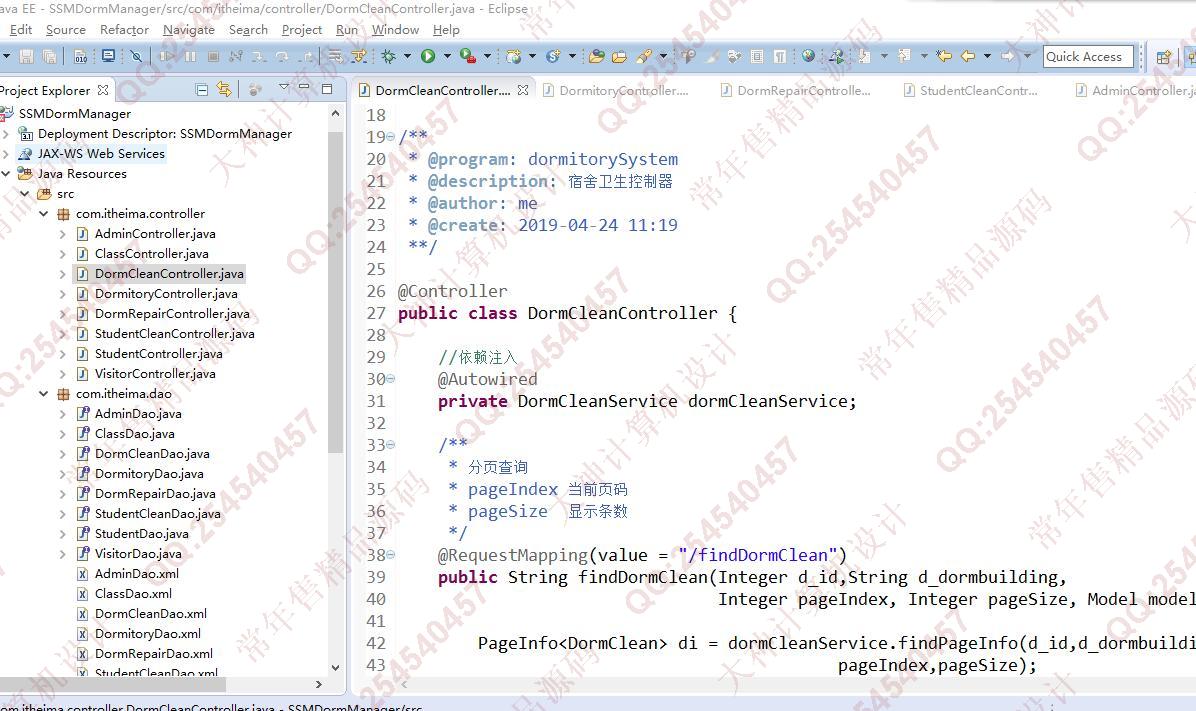Open the Debug dropdown arrow
1196x711 pixels.
[x=407, y=56]
